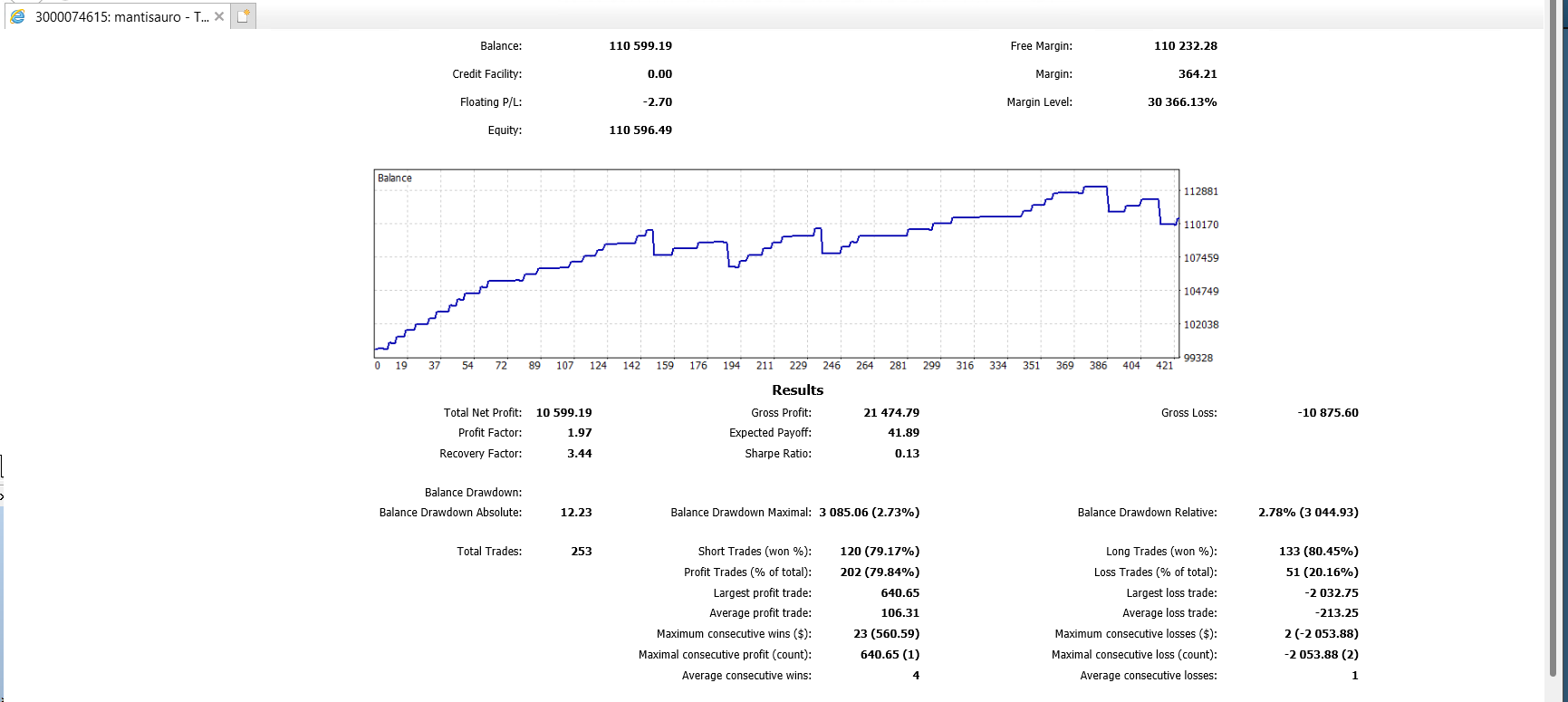Click the Largest loss trade value -2 032.75

click(1332, 593)
